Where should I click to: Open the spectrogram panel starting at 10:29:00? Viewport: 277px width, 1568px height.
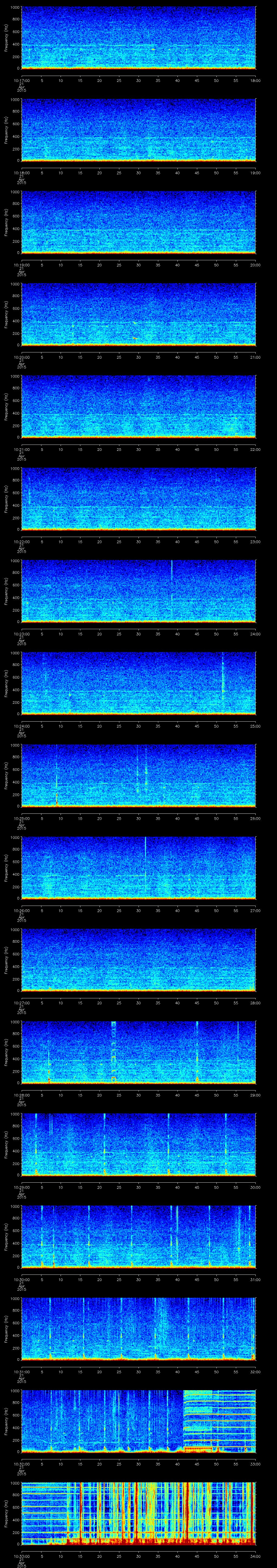pos(138,1144)
